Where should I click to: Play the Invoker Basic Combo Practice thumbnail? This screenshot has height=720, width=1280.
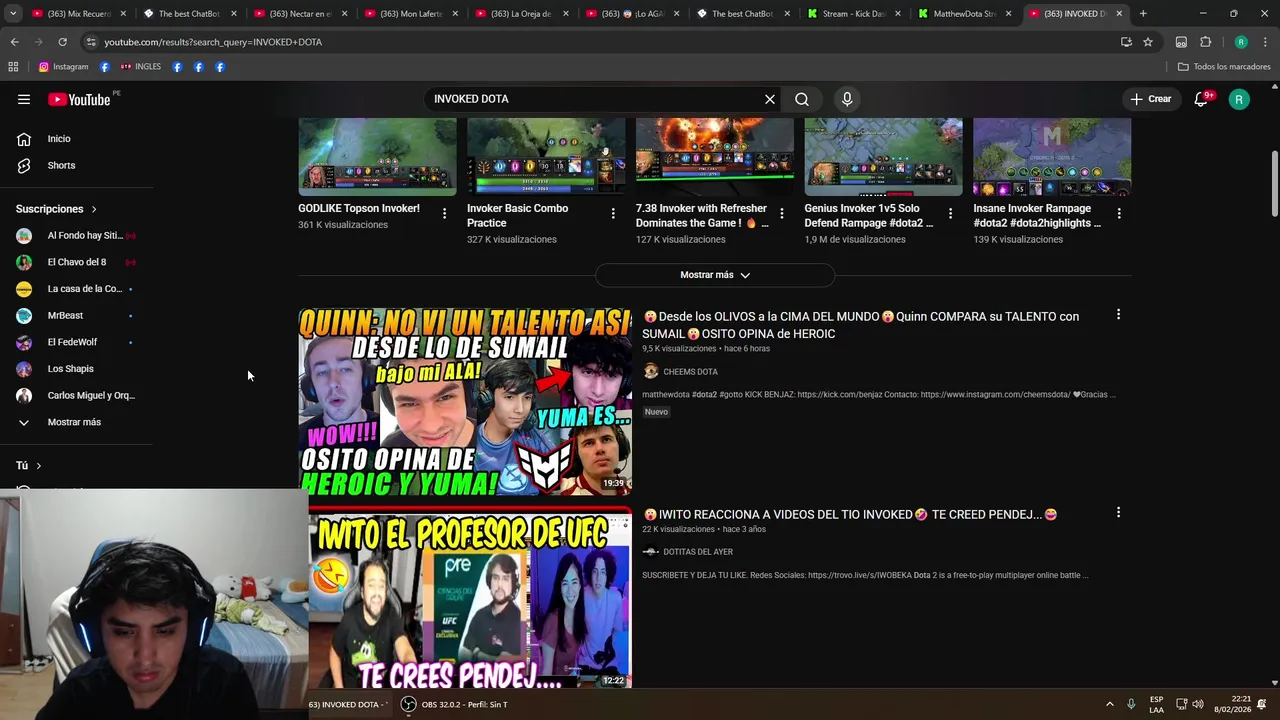(x=546, y=157)
